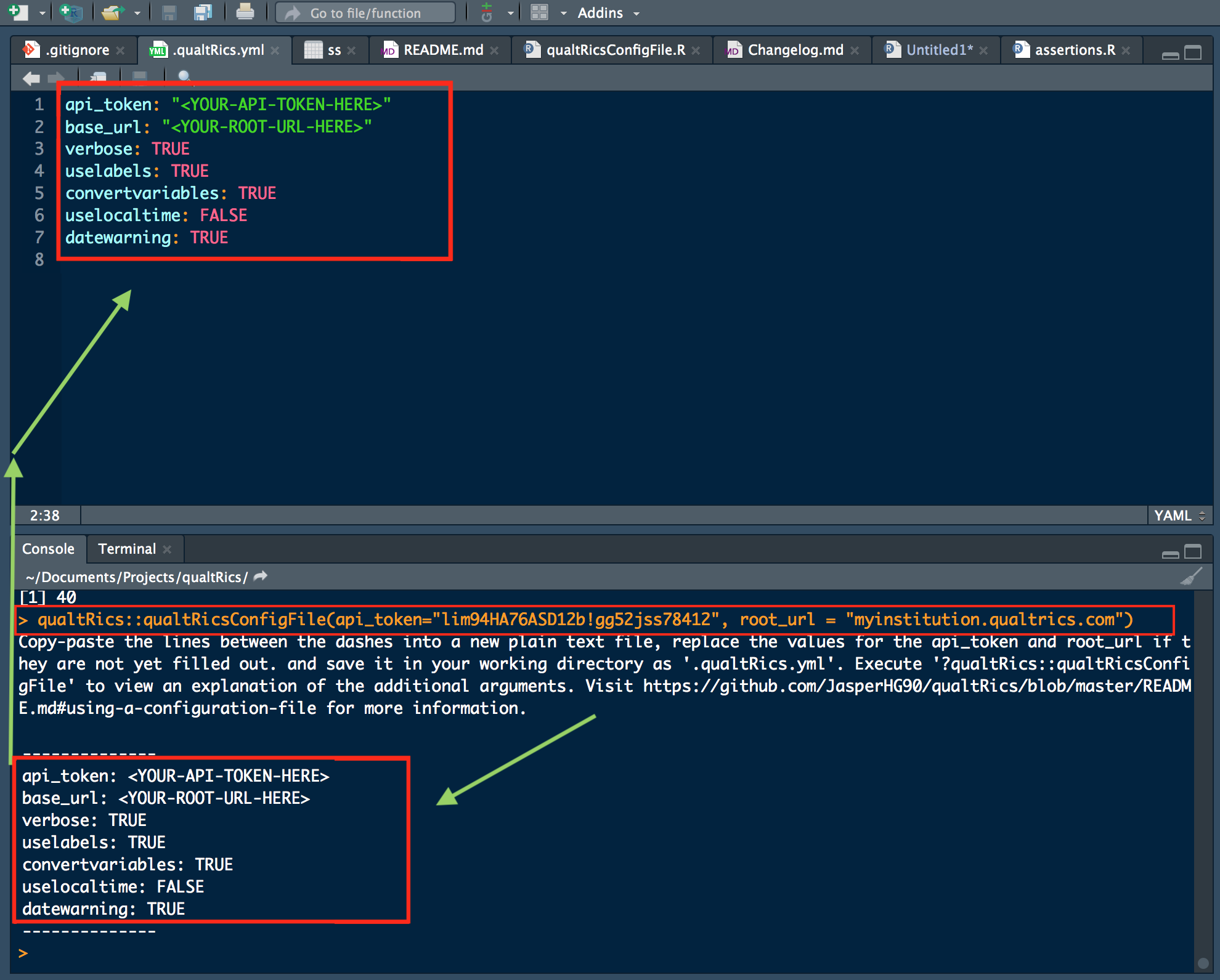Viewport: 1220px width, 980px height.
Task: Click the version control Git icon
Action: pos(487,12)
